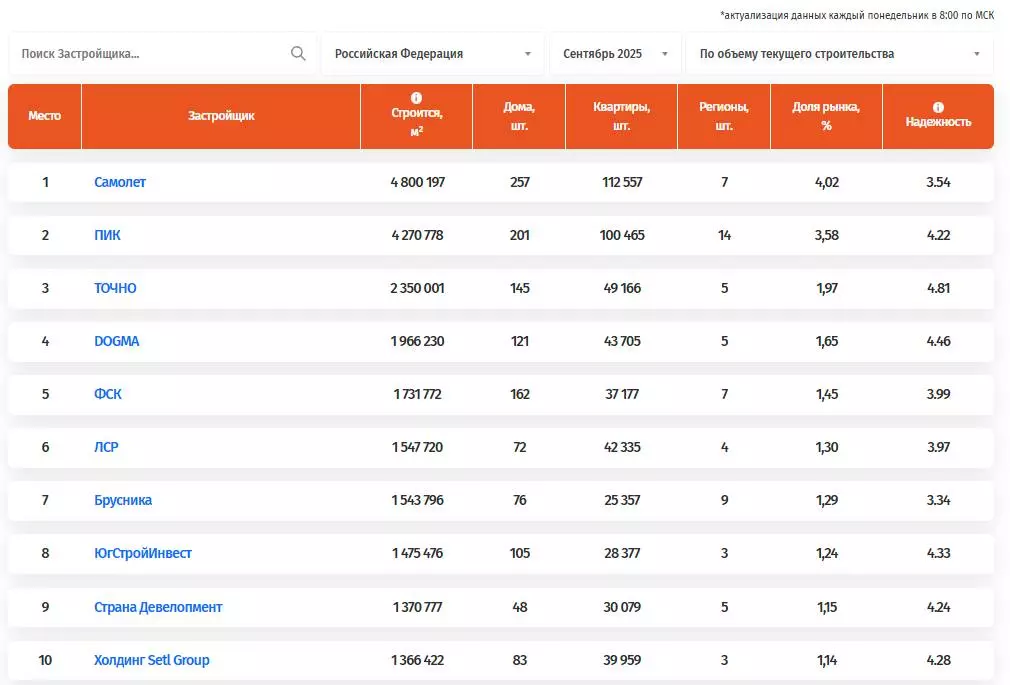Screen dimensions: 1010x685
Task: Open the ПИК developer link
Action: (107, 235)
